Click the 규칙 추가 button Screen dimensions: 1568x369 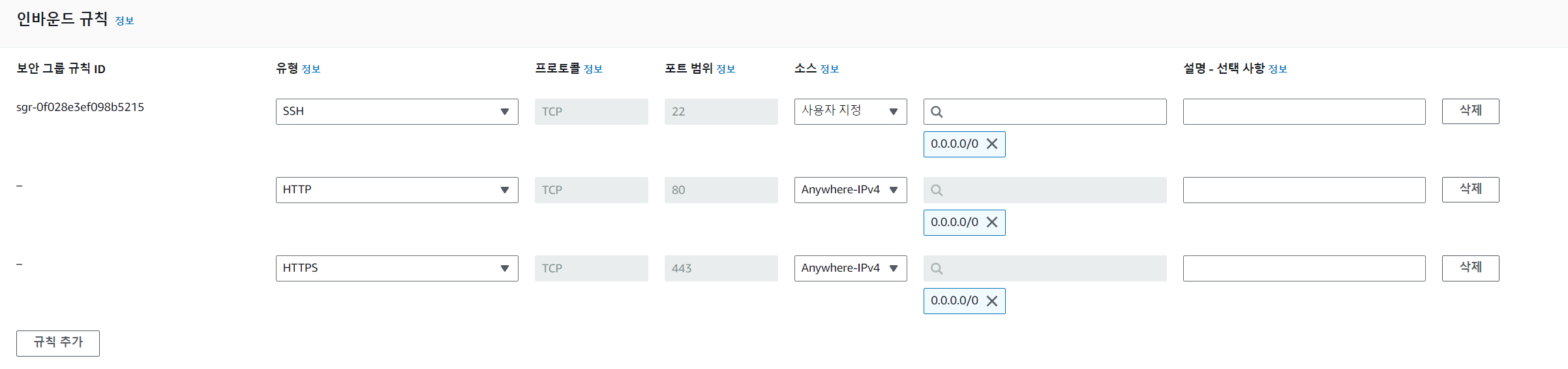tap(58, 343)
